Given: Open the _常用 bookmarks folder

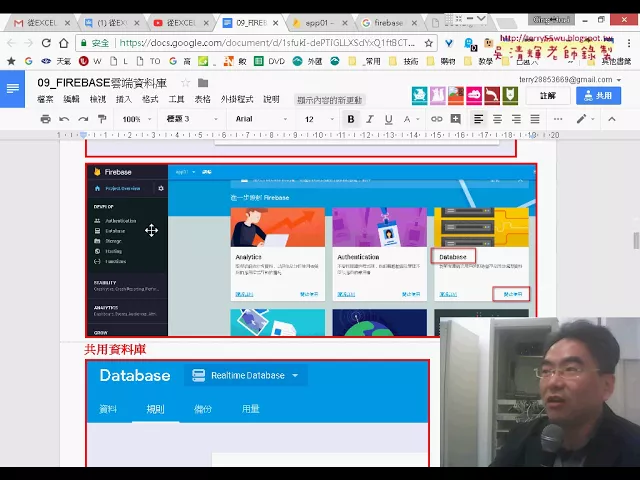Looking at the screenshot, I should [x=364, y=61].
